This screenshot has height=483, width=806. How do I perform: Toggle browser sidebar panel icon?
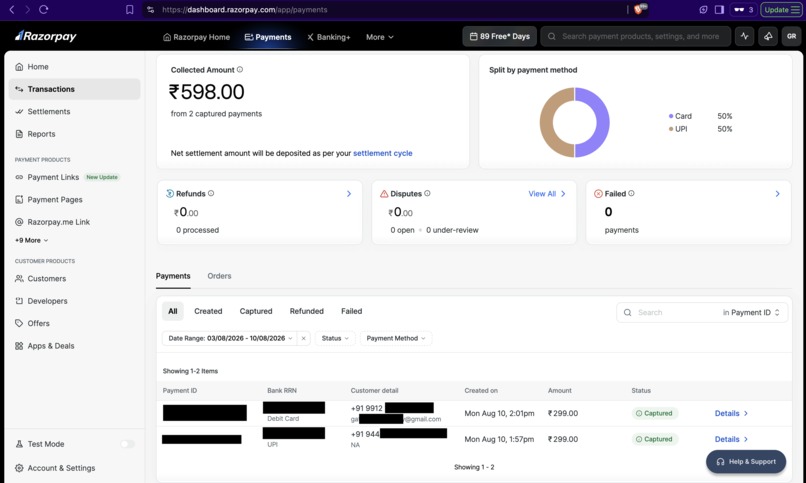click(x=719, y=9)
